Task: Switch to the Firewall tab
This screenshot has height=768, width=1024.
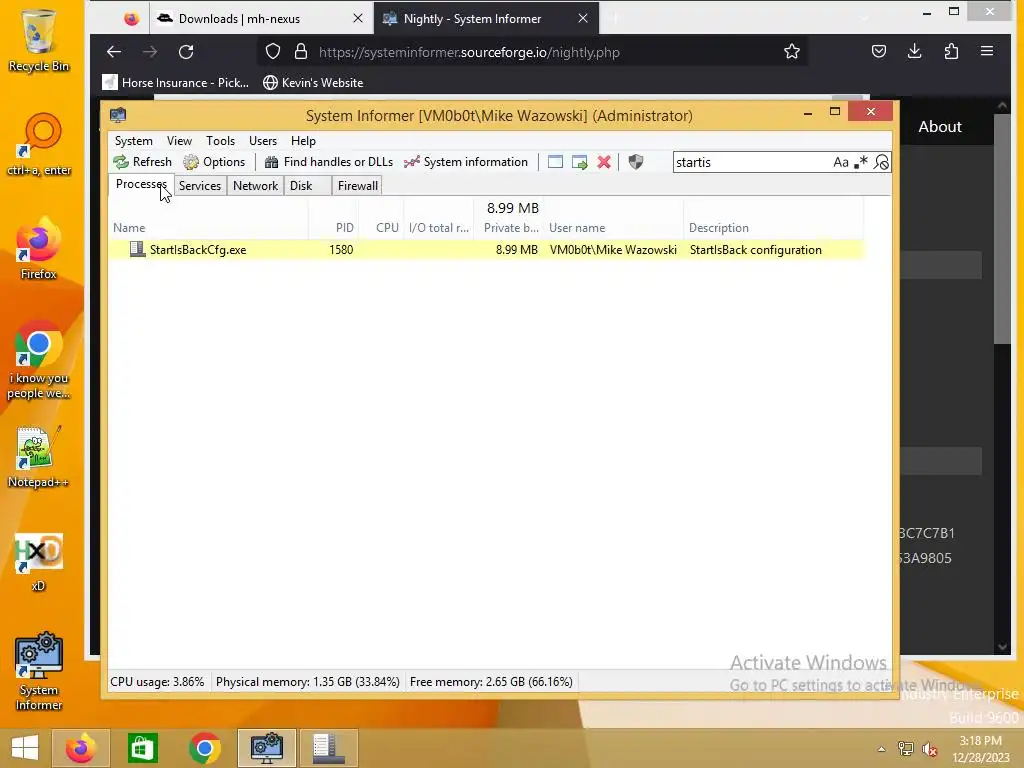Action: (x=357, y=185)
